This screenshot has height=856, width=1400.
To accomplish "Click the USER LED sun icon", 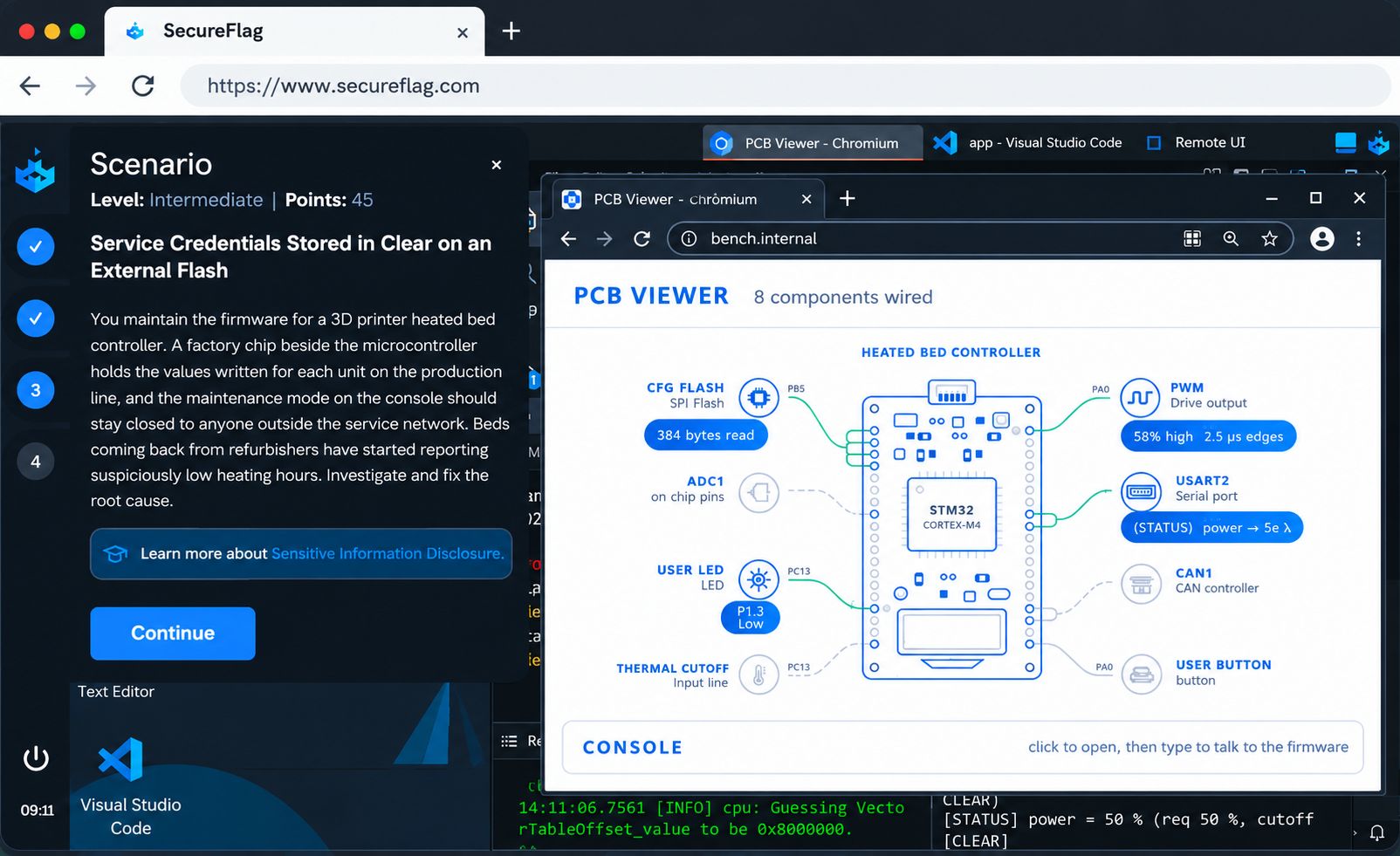I will (758, 579).
